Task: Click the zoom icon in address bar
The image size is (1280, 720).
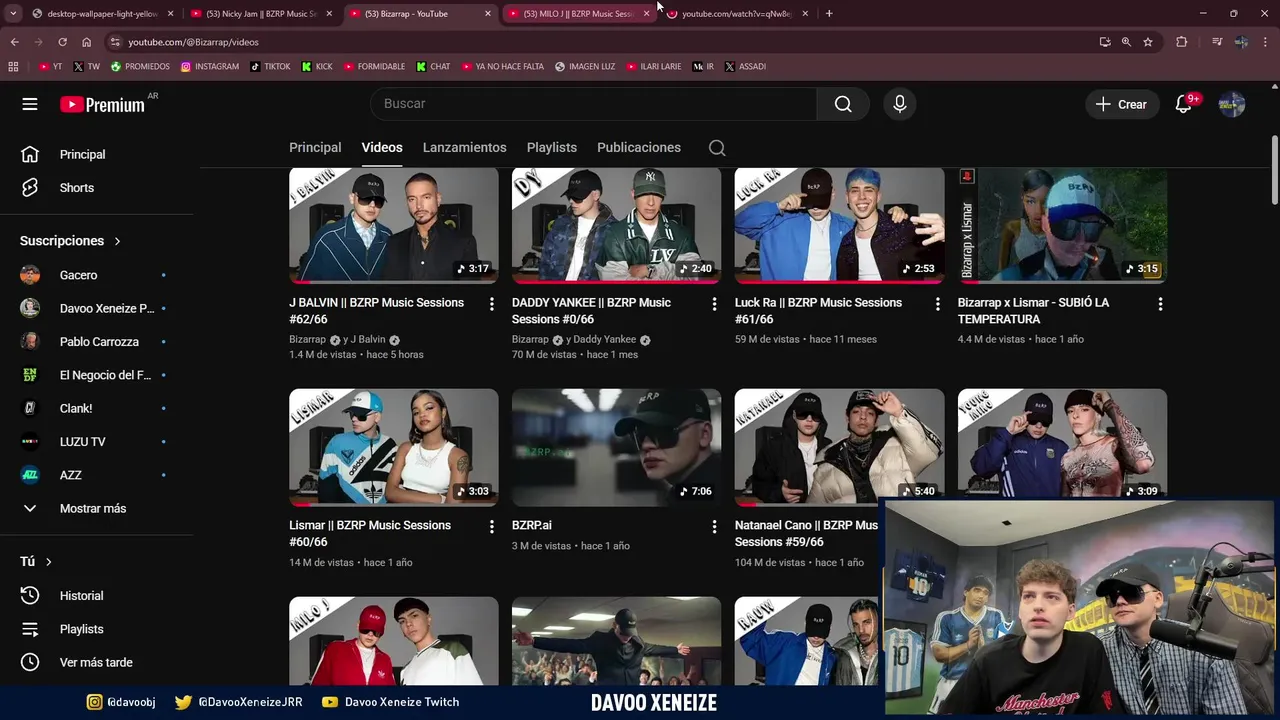Action: coord(1126,42)
